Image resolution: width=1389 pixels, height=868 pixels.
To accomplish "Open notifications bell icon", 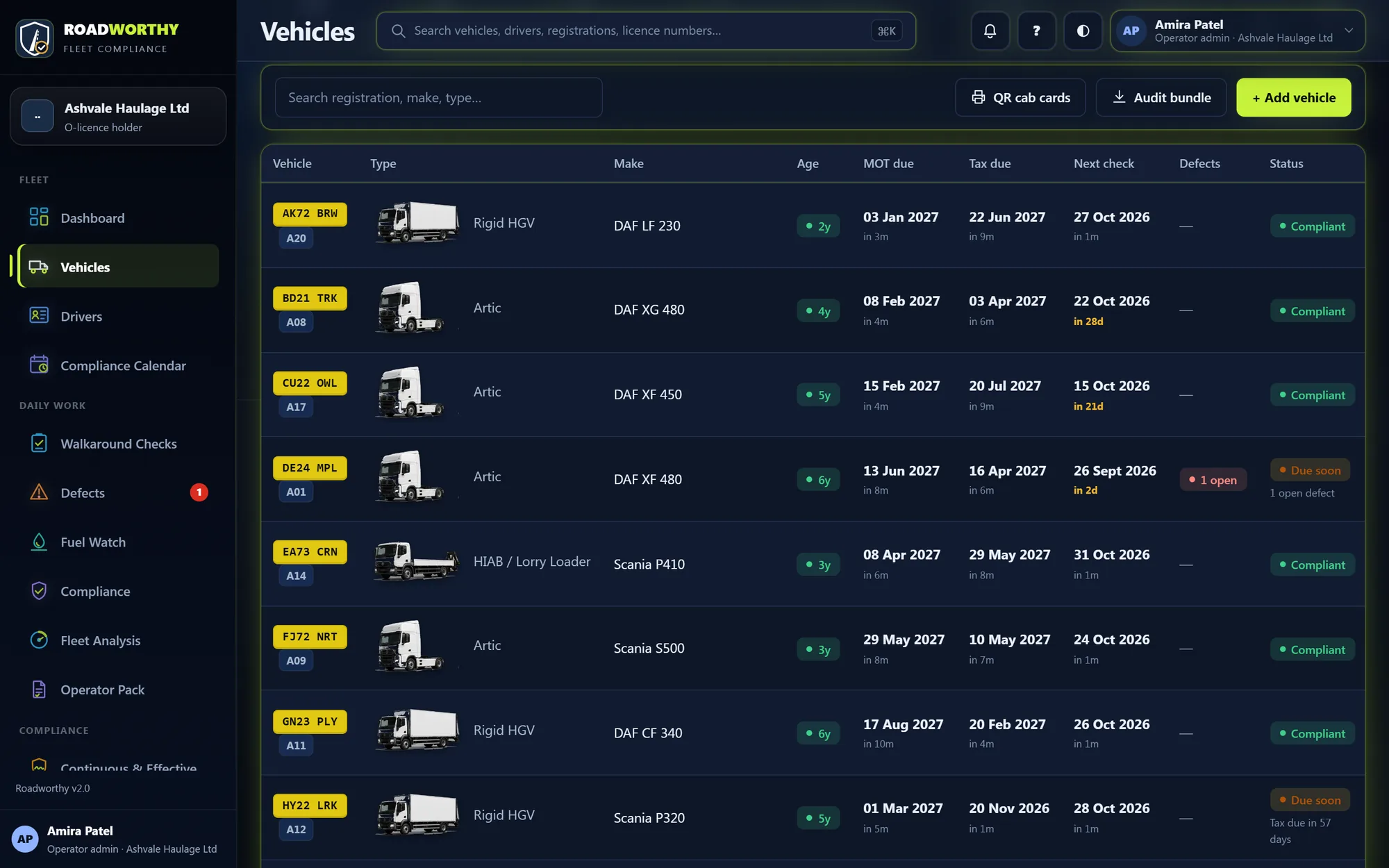I will (x=990, y=31).
